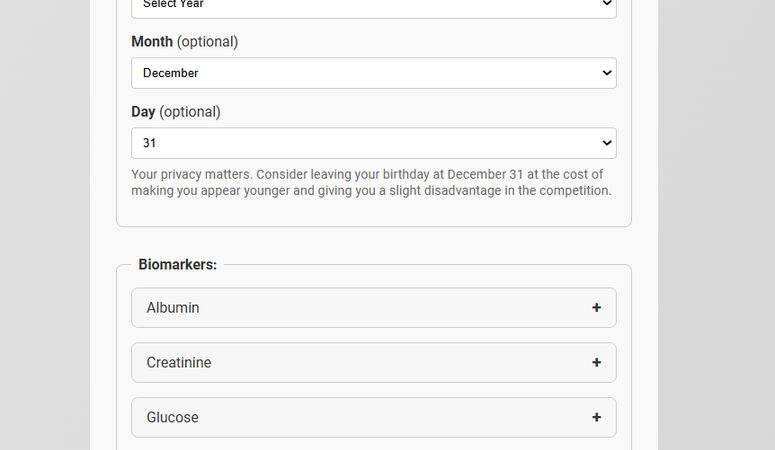Click the Day dropdown arrow chevron
This screenshot has height=450, width=775.
coord(606,143)
